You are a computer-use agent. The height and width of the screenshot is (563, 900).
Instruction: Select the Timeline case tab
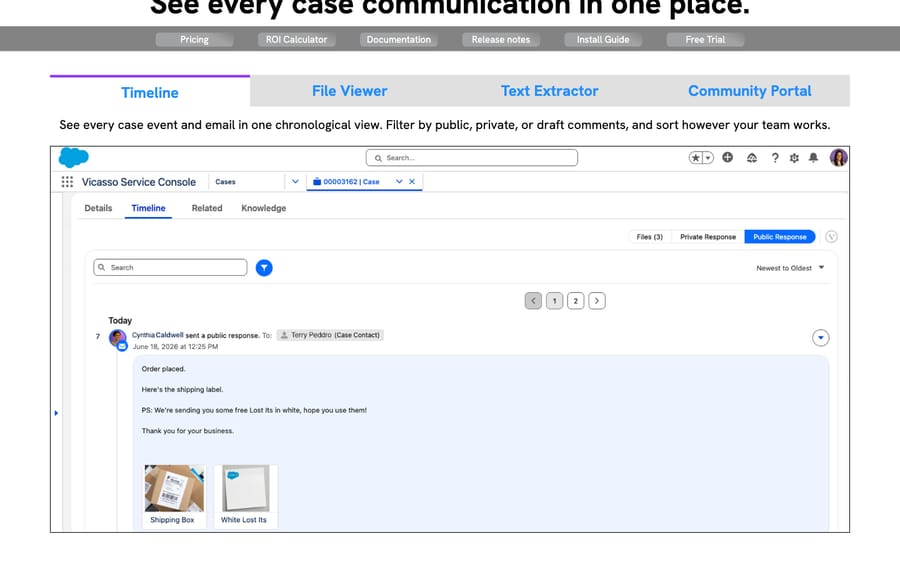click(x=148, y=208)
